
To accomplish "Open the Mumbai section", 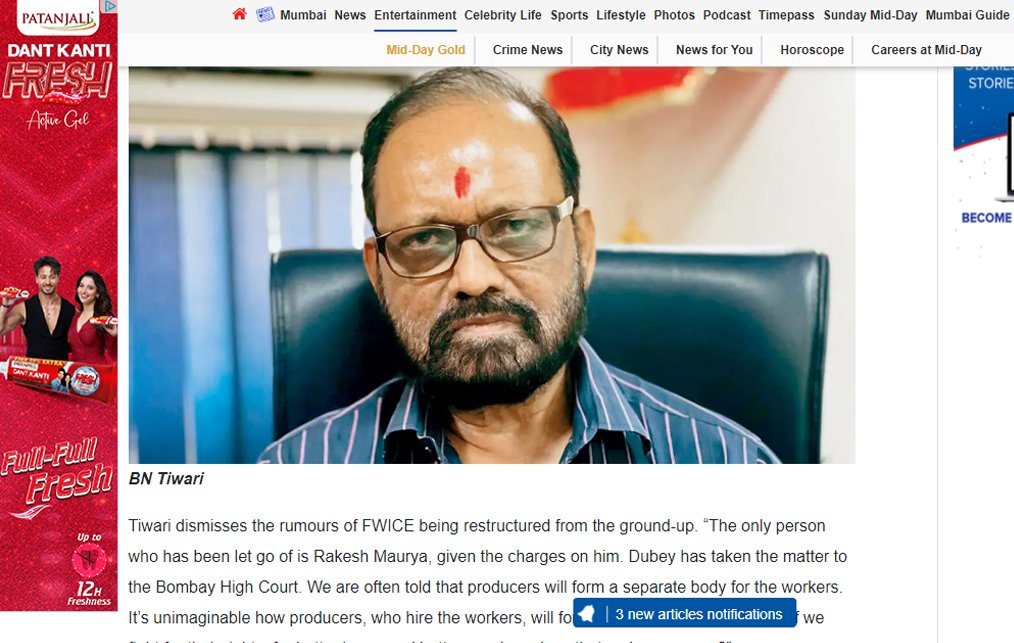I will 303,15.
